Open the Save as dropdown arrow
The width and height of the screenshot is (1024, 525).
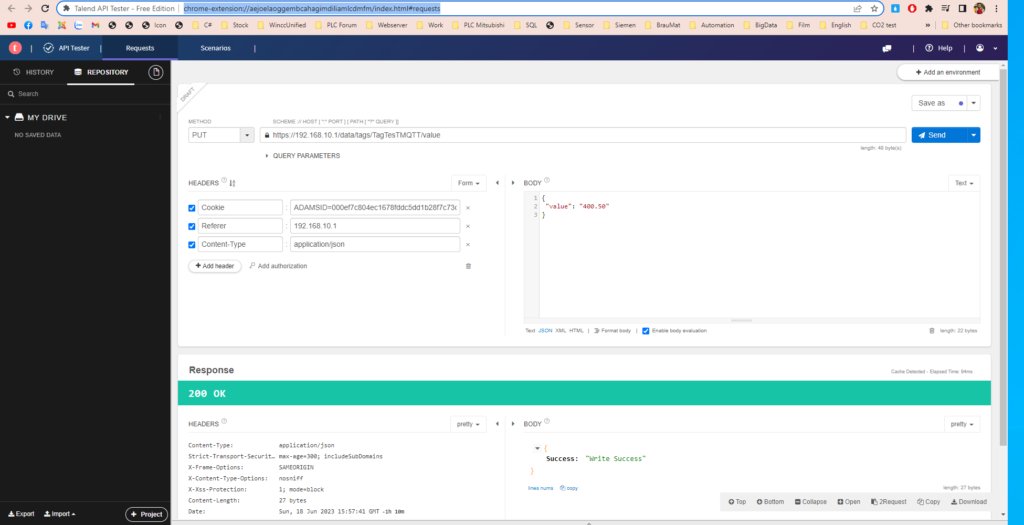click(974, 103)
